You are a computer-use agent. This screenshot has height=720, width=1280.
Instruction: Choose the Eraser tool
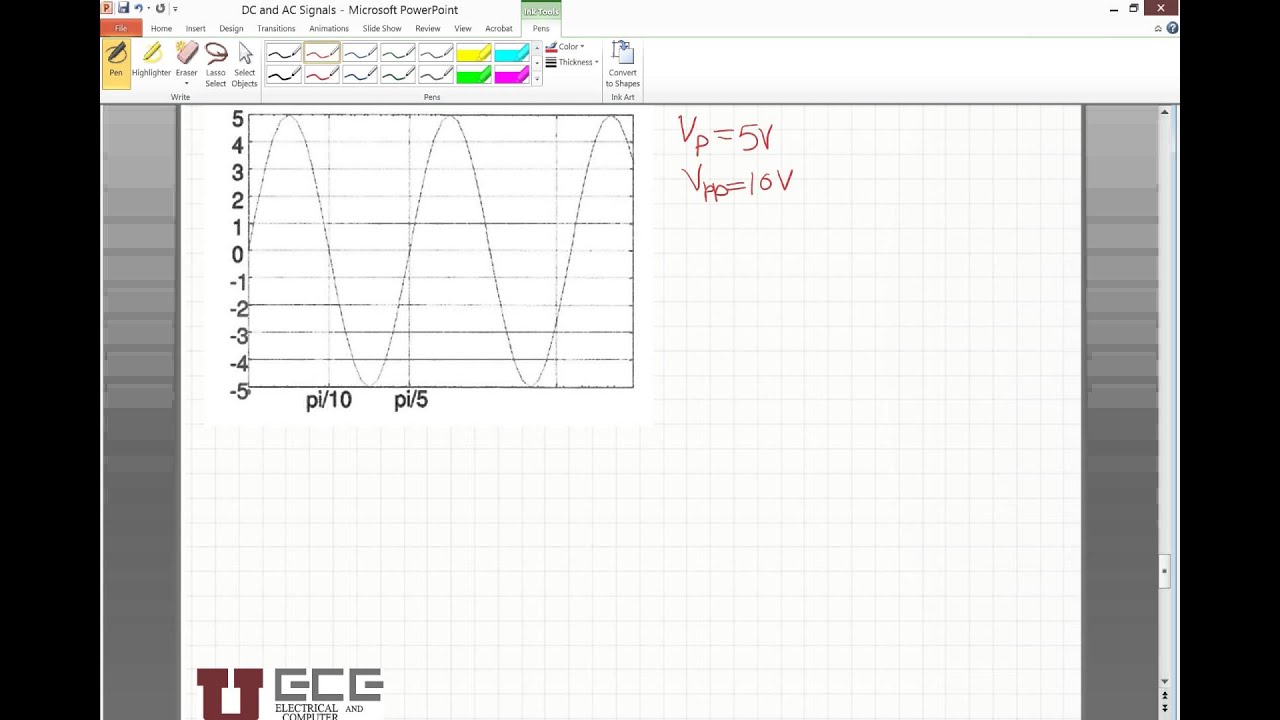point(187,58)
